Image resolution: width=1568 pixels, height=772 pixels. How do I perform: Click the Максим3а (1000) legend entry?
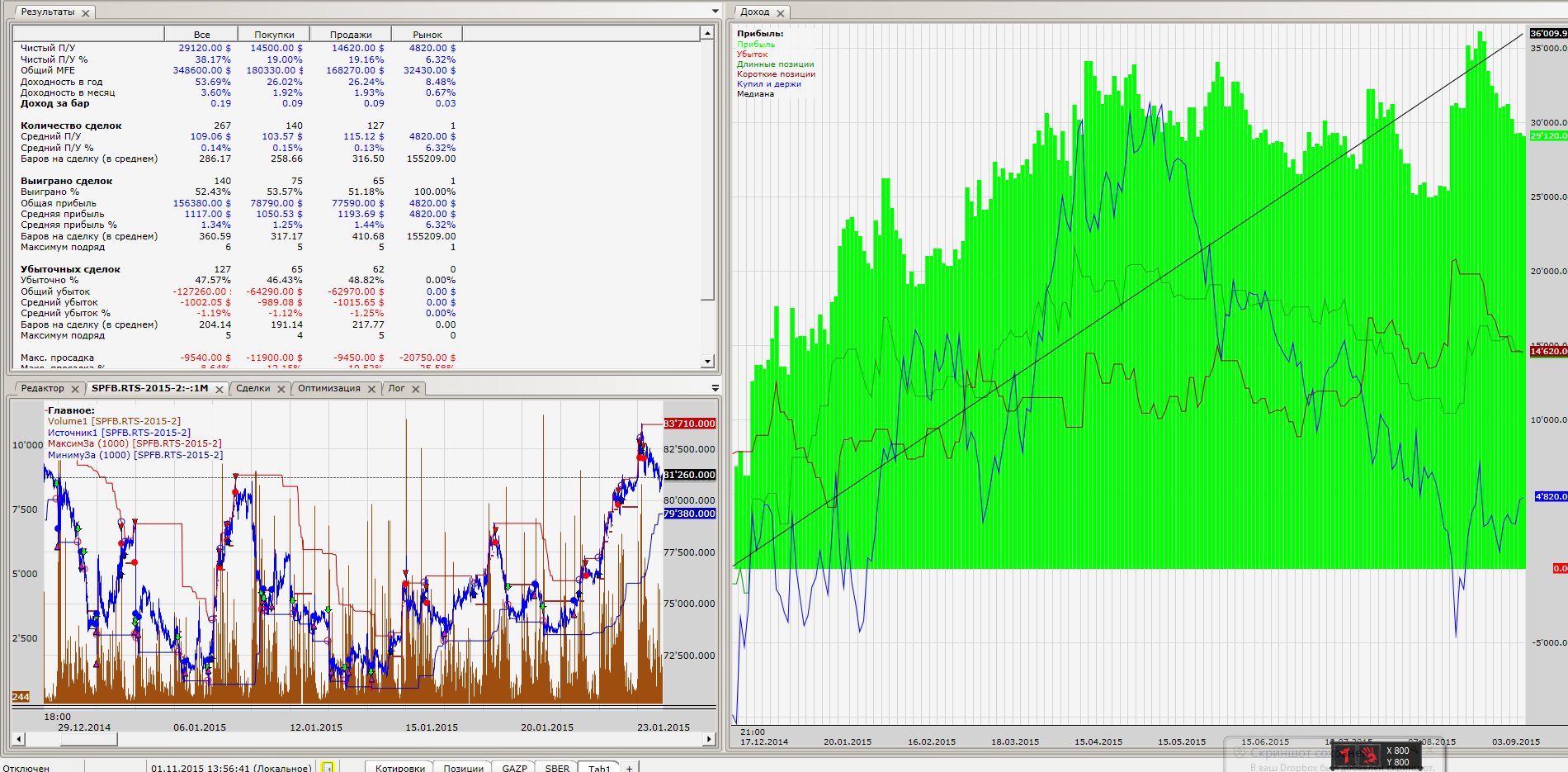(x=135, y=443)
